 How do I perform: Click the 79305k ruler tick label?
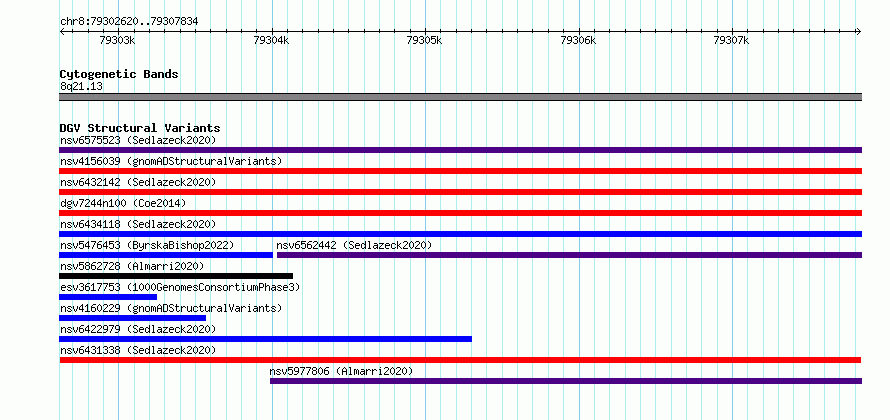pos(425,40)
